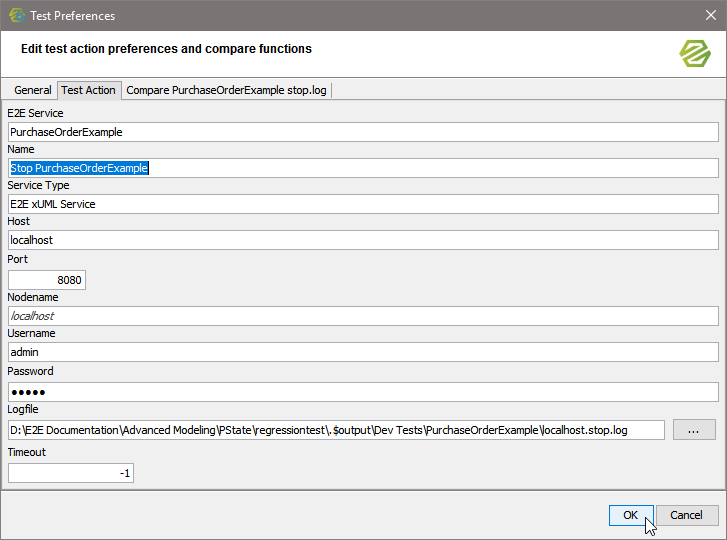
Task: Click the Service Type text field
Action: (363, 204)
